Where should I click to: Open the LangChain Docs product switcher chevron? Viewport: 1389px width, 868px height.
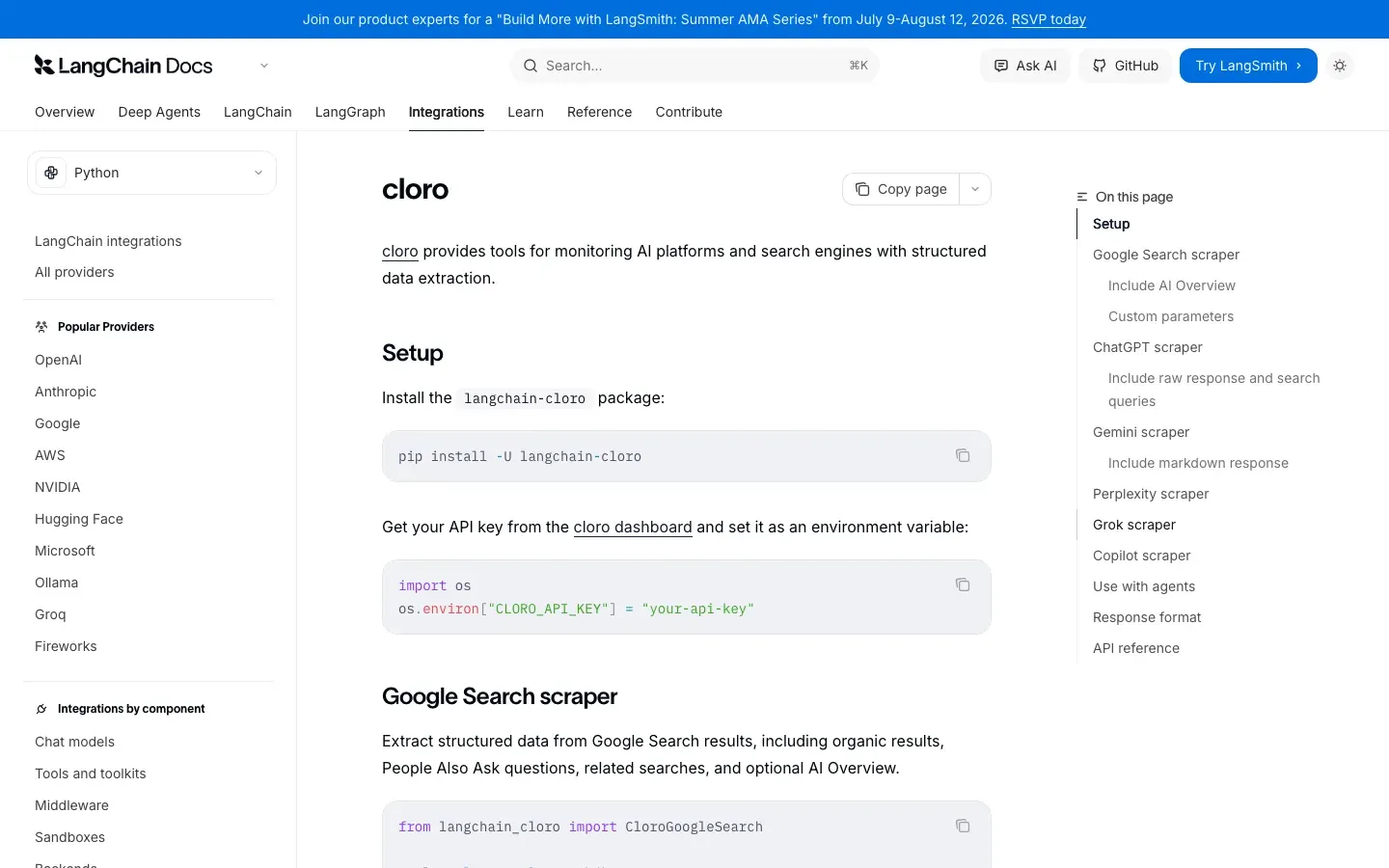pos(264,66)
